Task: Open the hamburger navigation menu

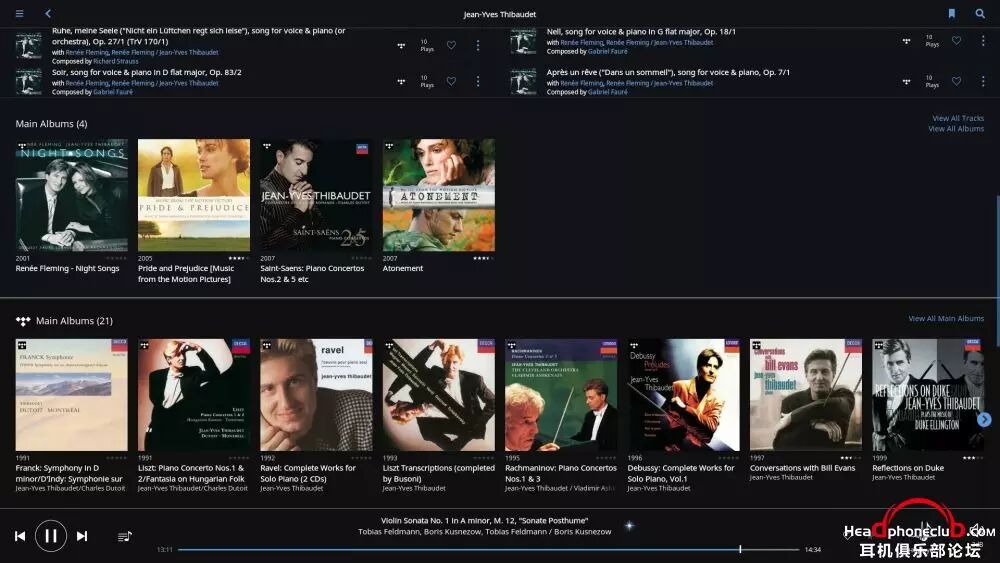Action: point(20,13)
